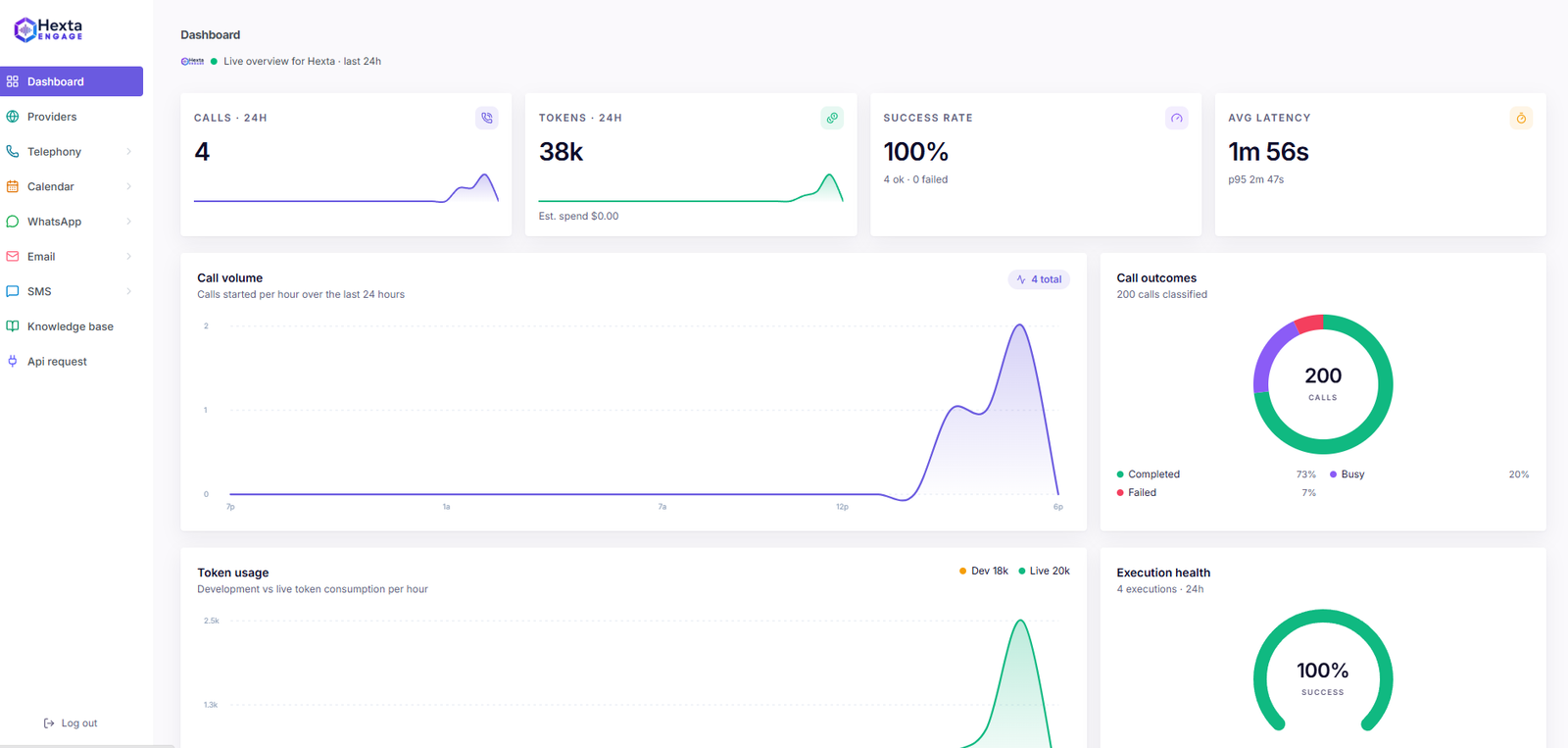Click the 200 calls donut chart center
The width and height of the screenshot is (1568, 748).
click(1323, 383)
